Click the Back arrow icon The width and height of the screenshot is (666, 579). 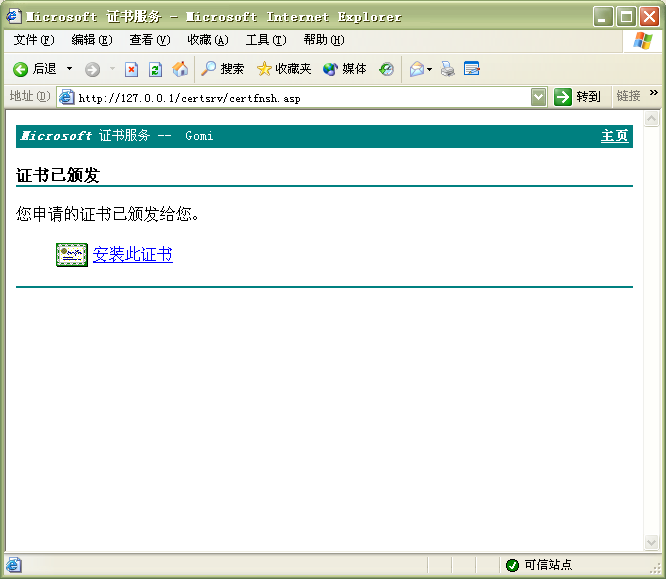point(20,69)
